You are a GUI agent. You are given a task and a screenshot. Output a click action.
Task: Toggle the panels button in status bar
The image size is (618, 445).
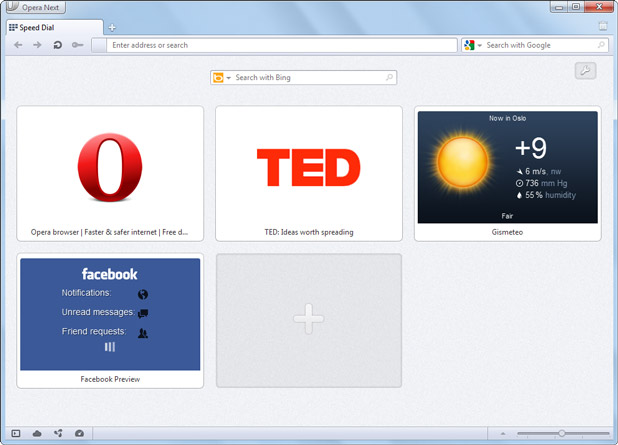tap(16, 434)
